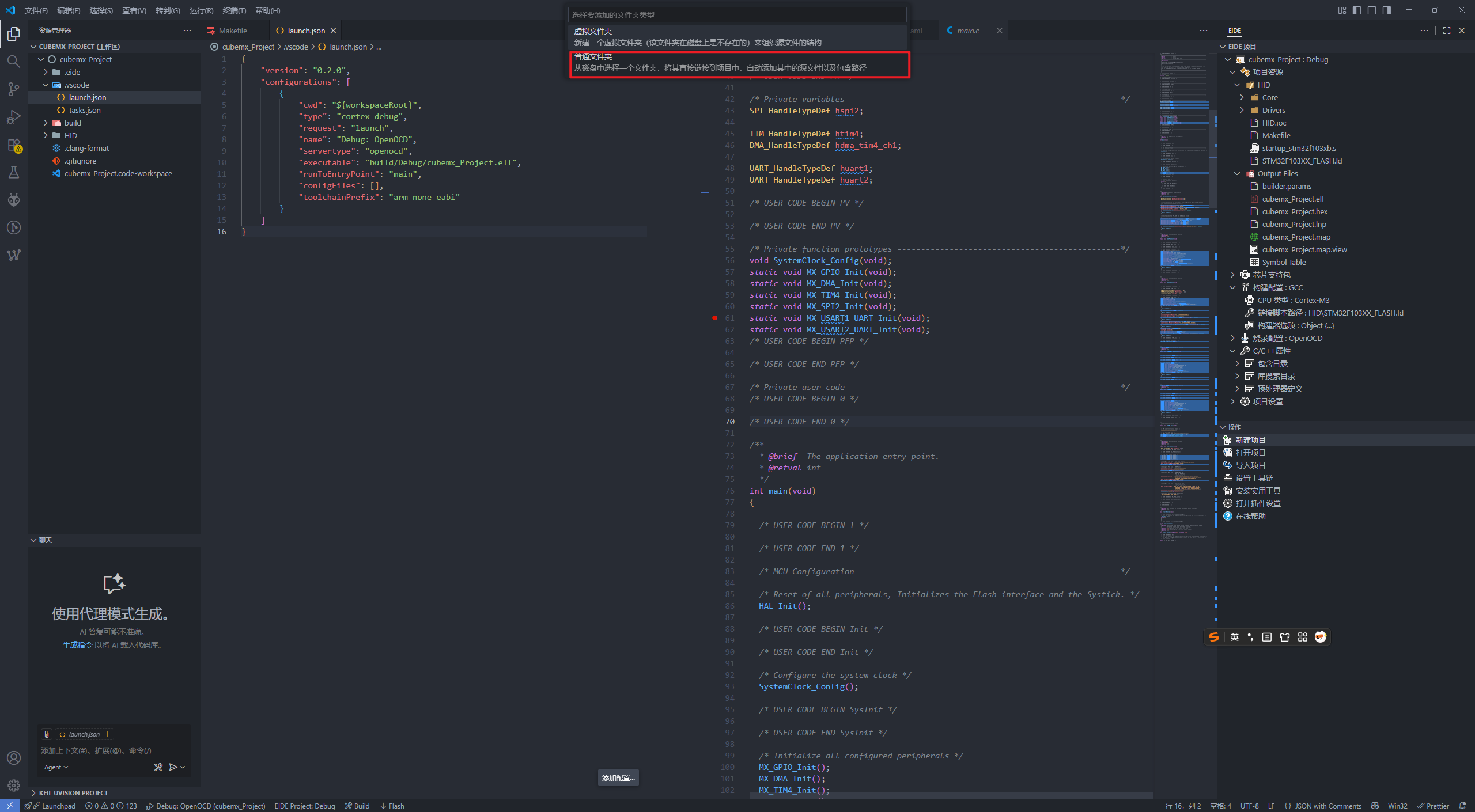Open the 终端(T) menu
Screen dimensions: 1475x812
point(234,10)
